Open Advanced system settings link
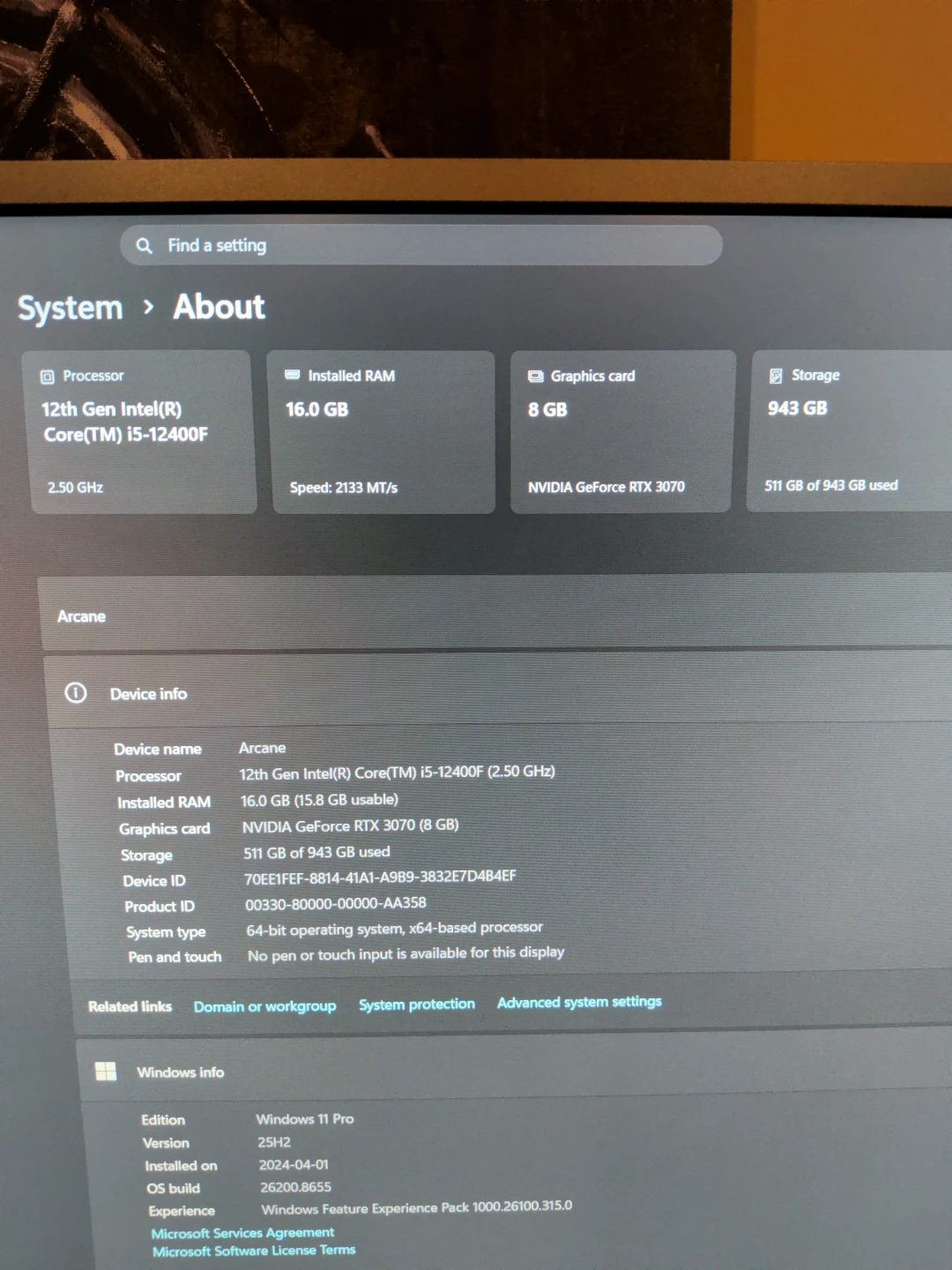The image size is (952, 1270). point(579,1002)
